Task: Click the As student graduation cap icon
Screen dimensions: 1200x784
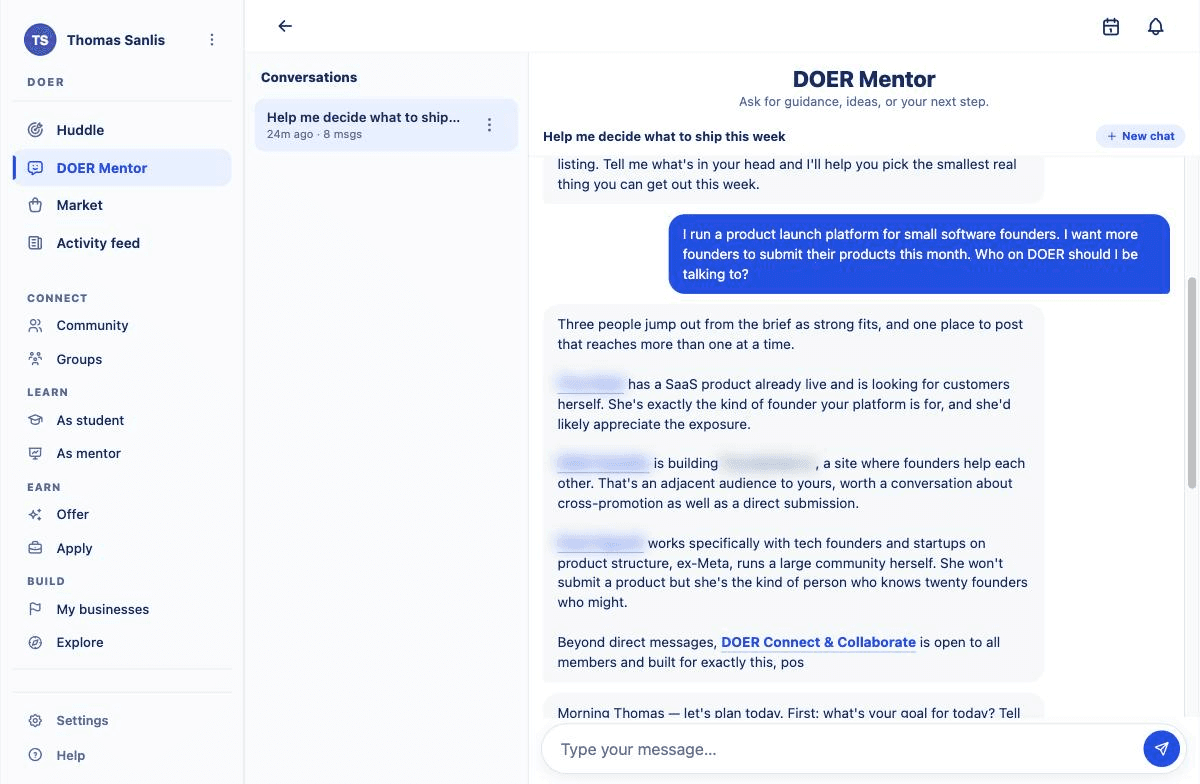Action: 36,420
